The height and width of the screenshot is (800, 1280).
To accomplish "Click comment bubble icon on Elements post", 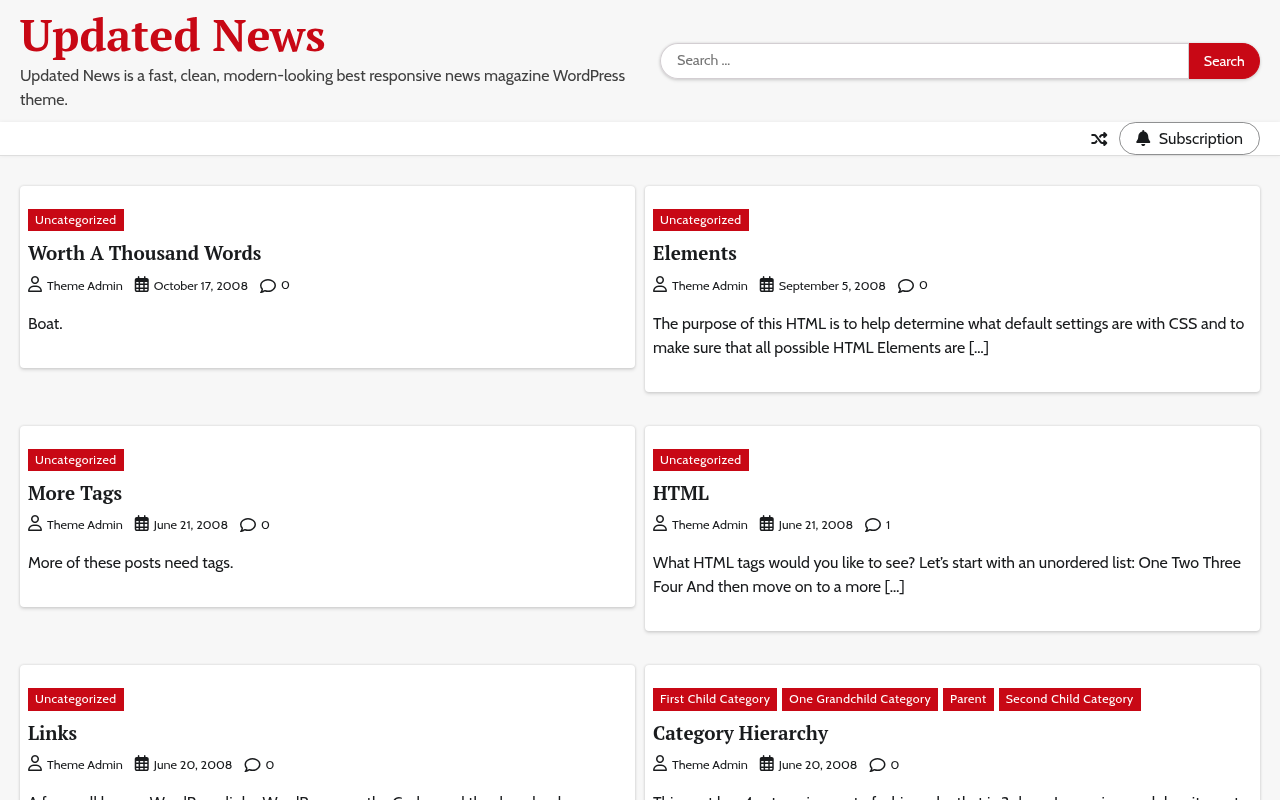I will [906, 285].
